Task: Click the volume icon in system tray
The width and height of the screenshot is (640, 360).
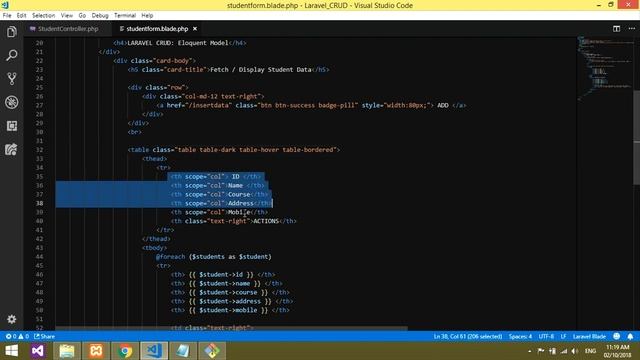Action: pos(575,351)
